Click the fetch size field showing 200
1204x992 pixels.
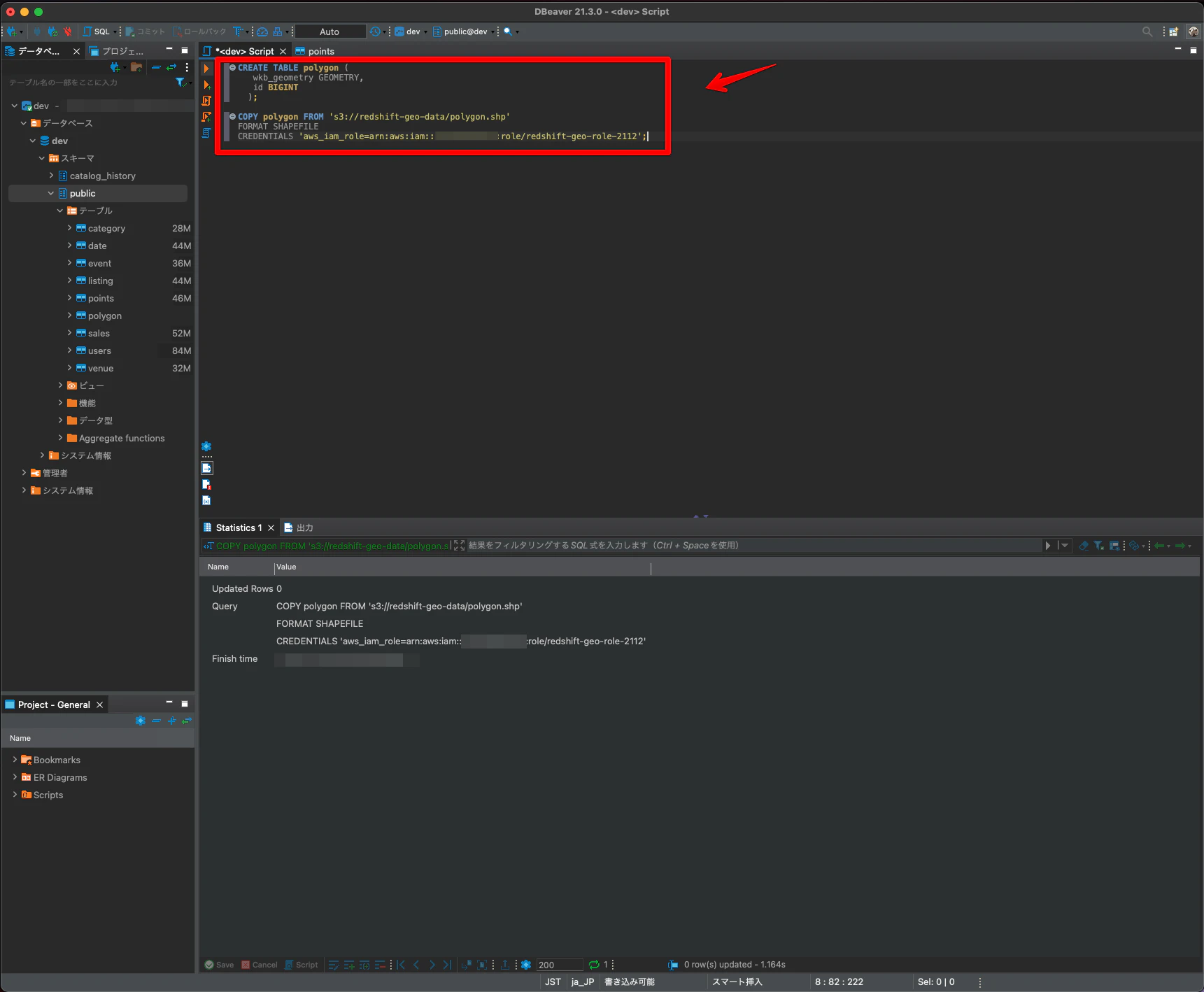(560, 965)
